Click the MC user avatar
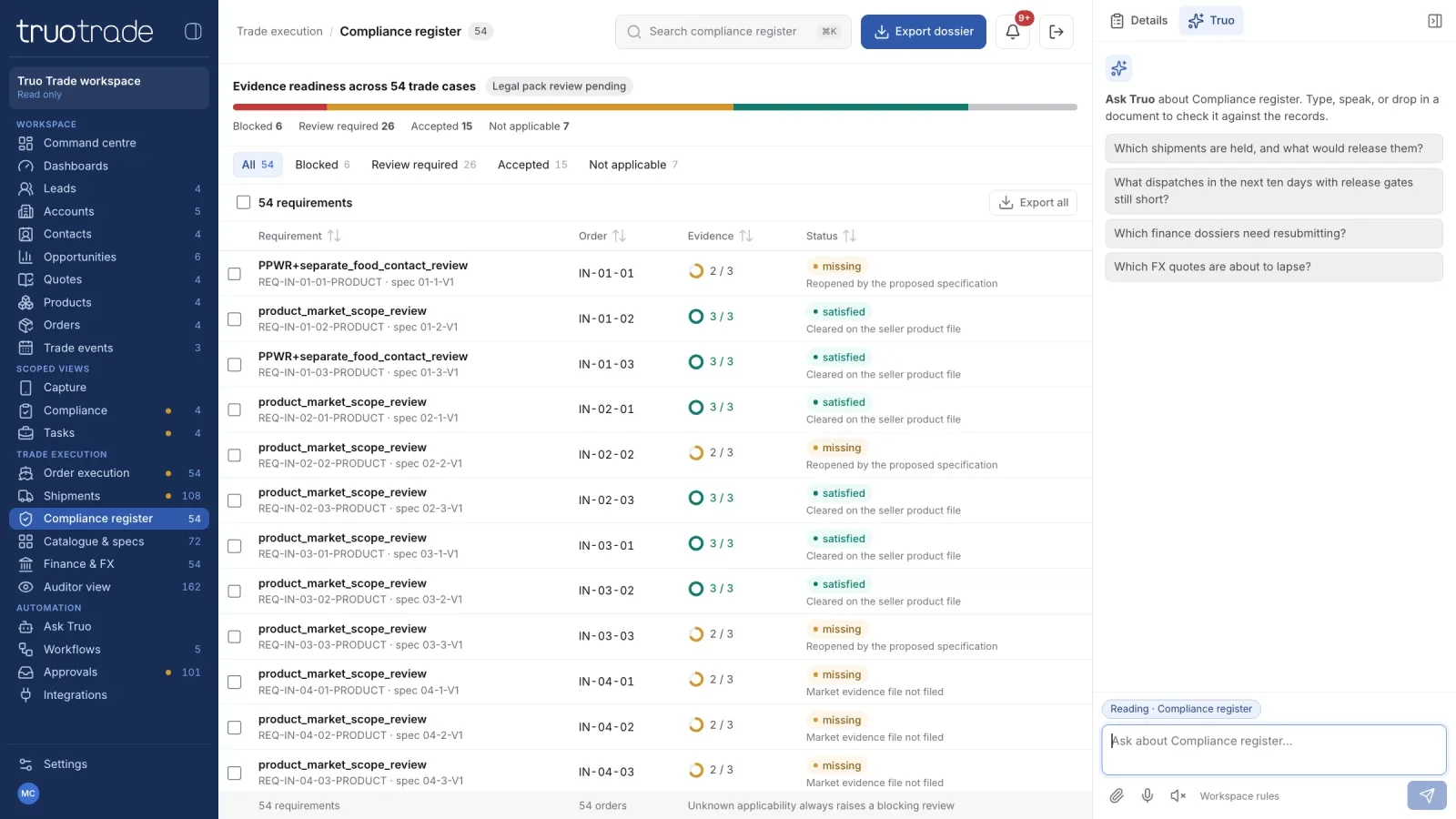1456x819 pixels. pos(28,794)
